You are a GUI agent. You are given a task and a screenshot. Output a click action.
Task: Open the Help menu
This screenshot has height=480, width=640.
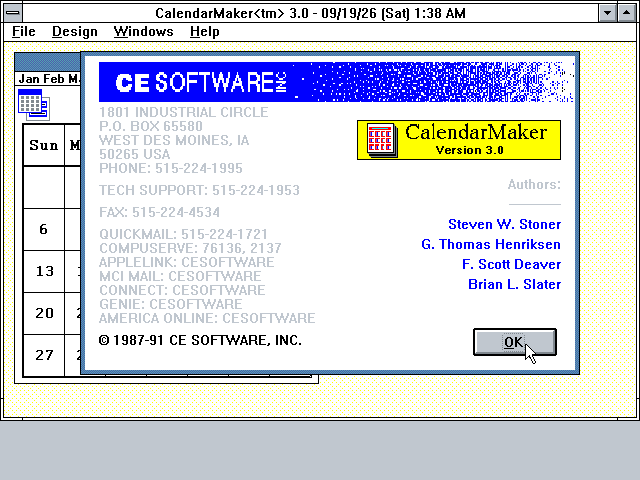coord(204,31)
